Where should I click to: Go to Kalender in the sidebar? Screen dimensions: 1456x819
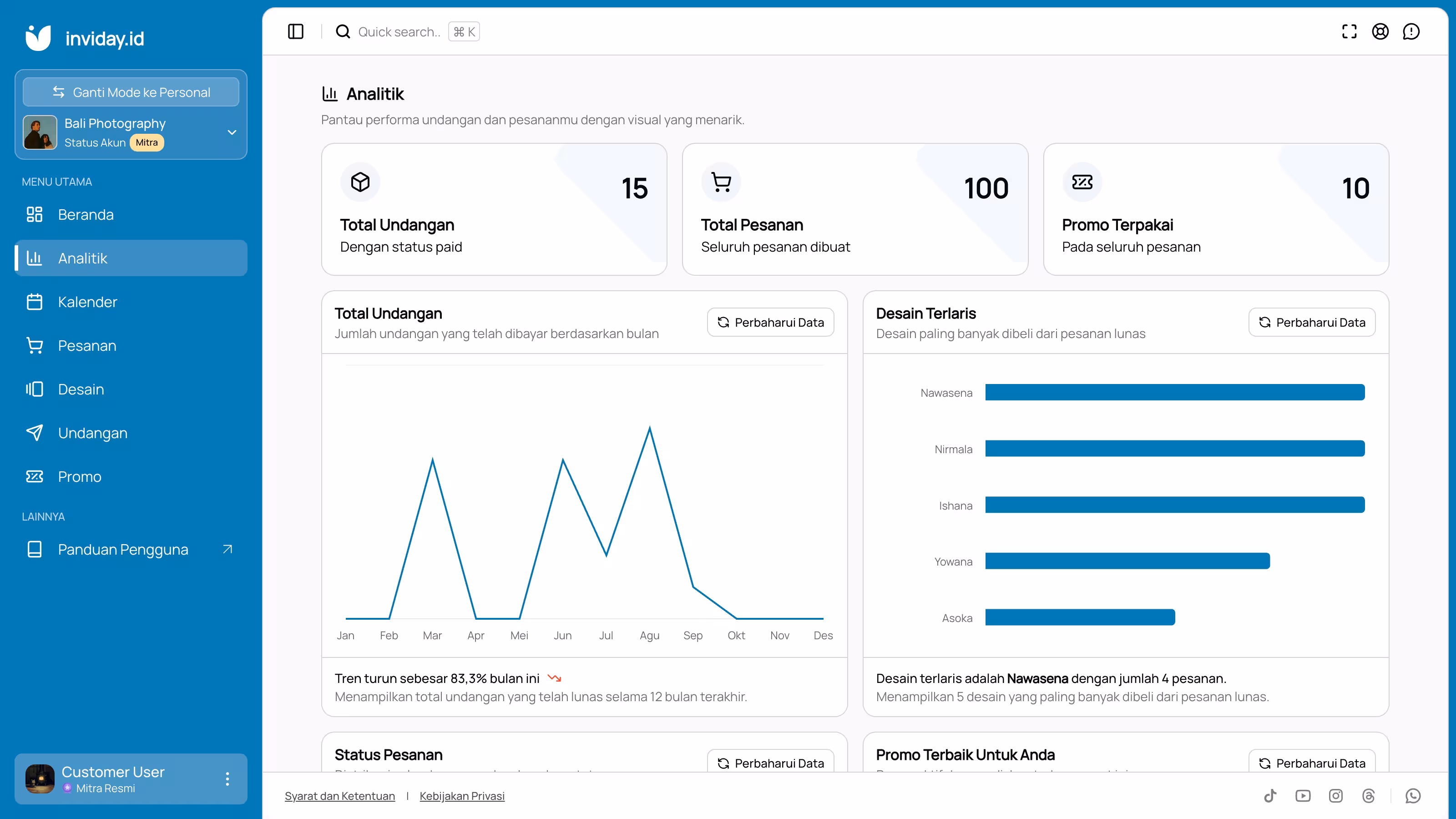(x=131, y=302)
